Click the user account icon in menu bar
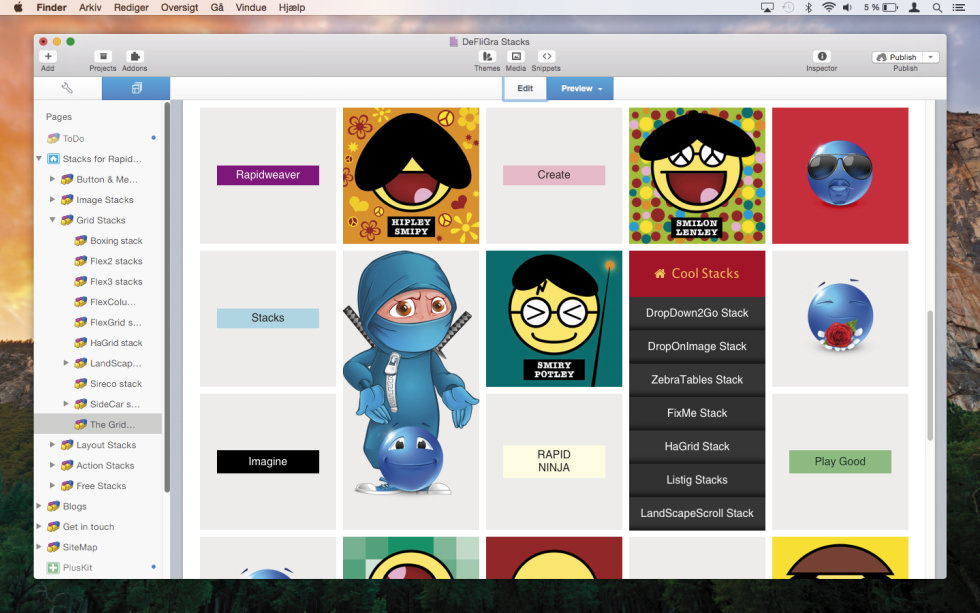 point(914,7)
